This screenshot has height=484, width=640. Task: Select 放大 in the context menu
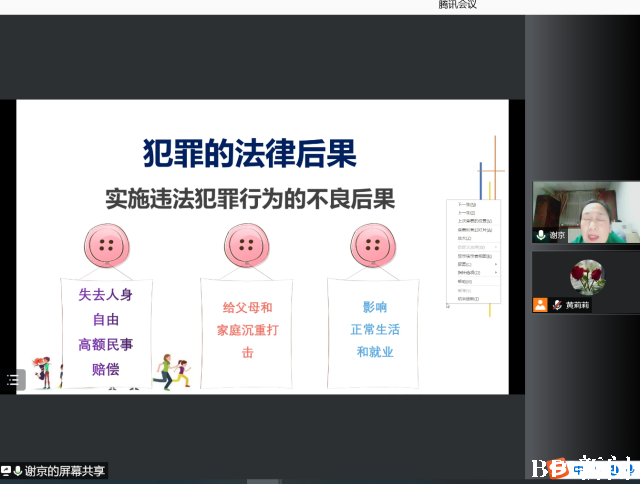tap(464, 238)
